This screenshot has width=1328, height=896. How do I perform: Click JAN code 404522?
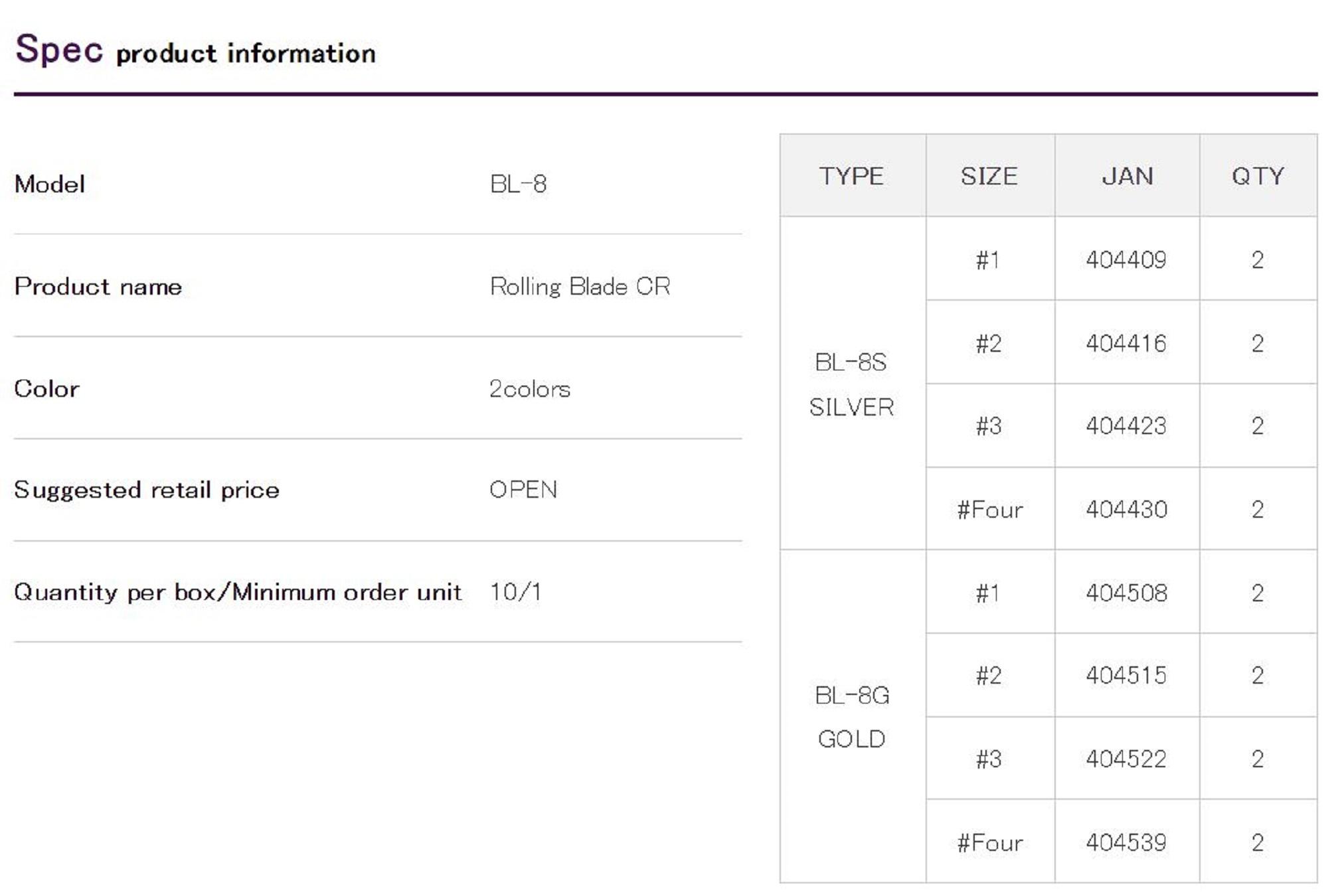coord(1126,759)
